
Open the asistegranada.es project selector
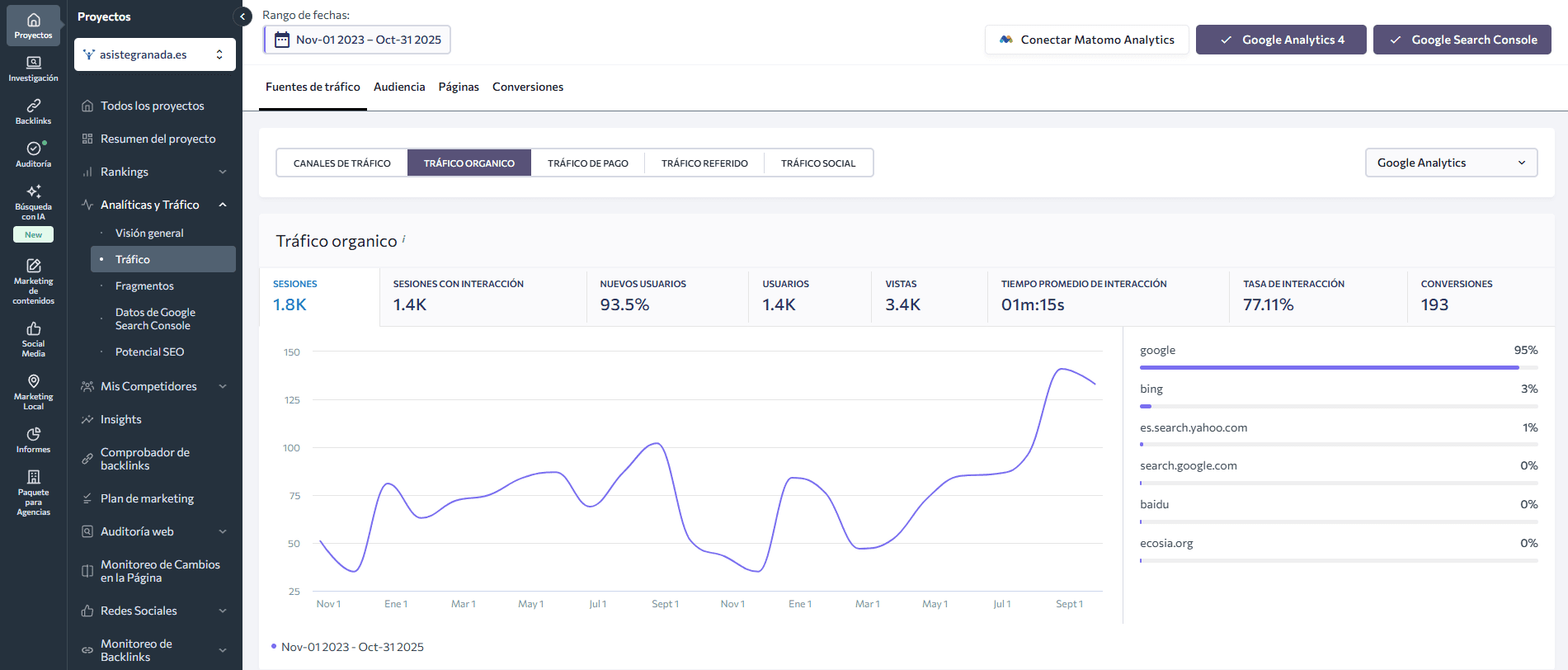(x=154, y=54)
